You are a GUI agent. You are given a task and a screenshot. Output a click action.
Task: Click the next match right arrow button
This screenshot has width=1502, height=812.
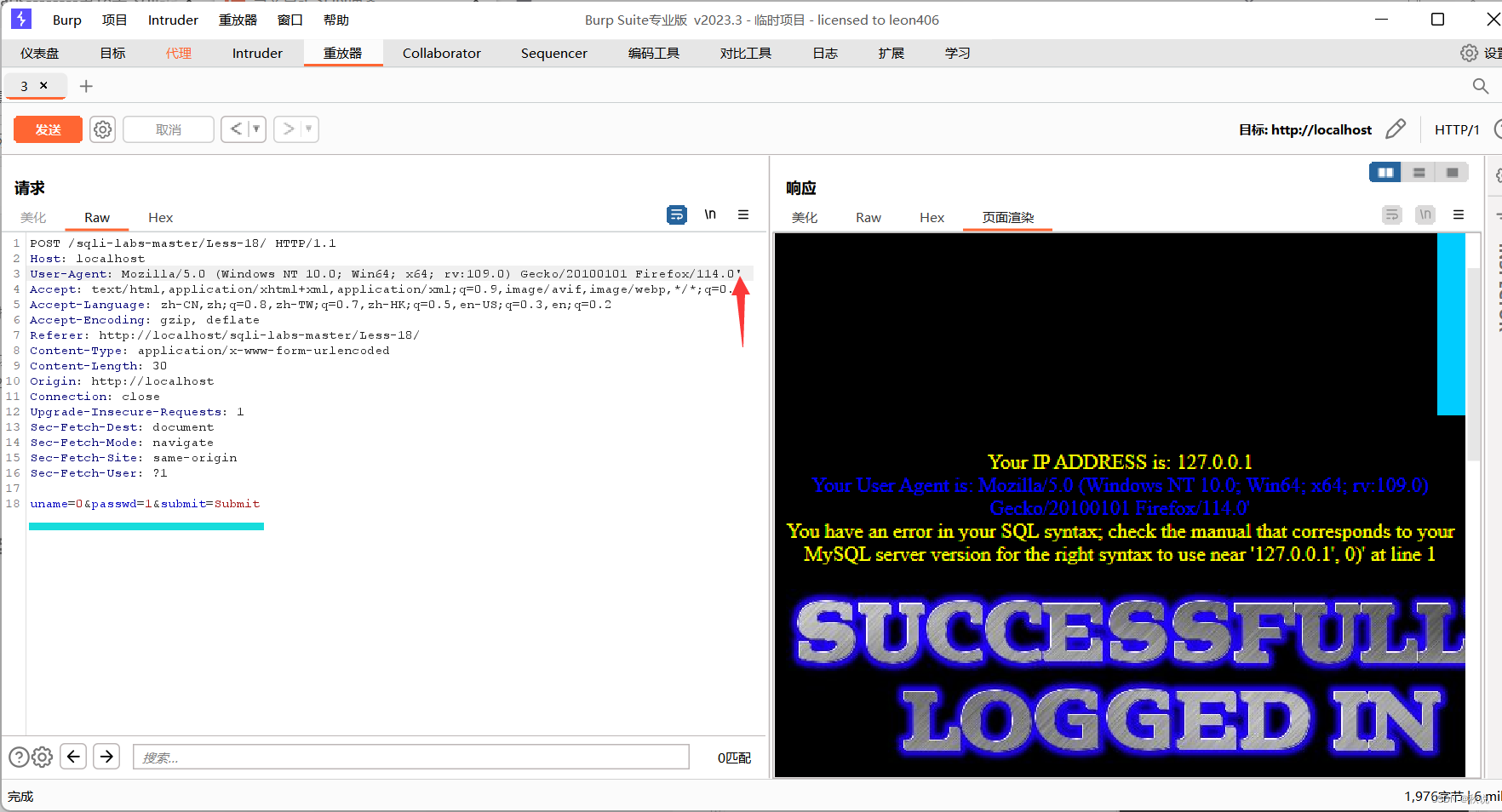(x=106, y=757)
